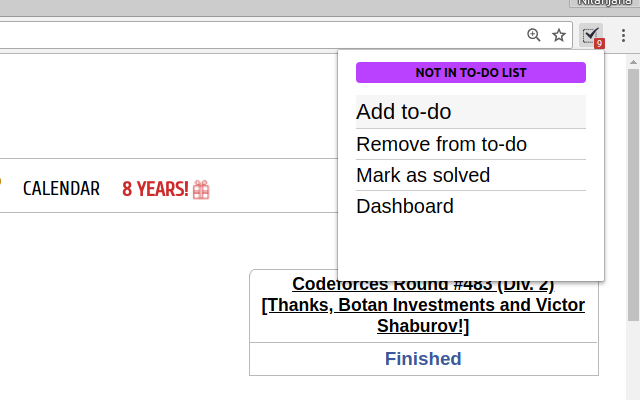Open the zoom magnifier icon in address bar
Screen dimensions: 640x400
pyautogui.click(x=533, y=35)
